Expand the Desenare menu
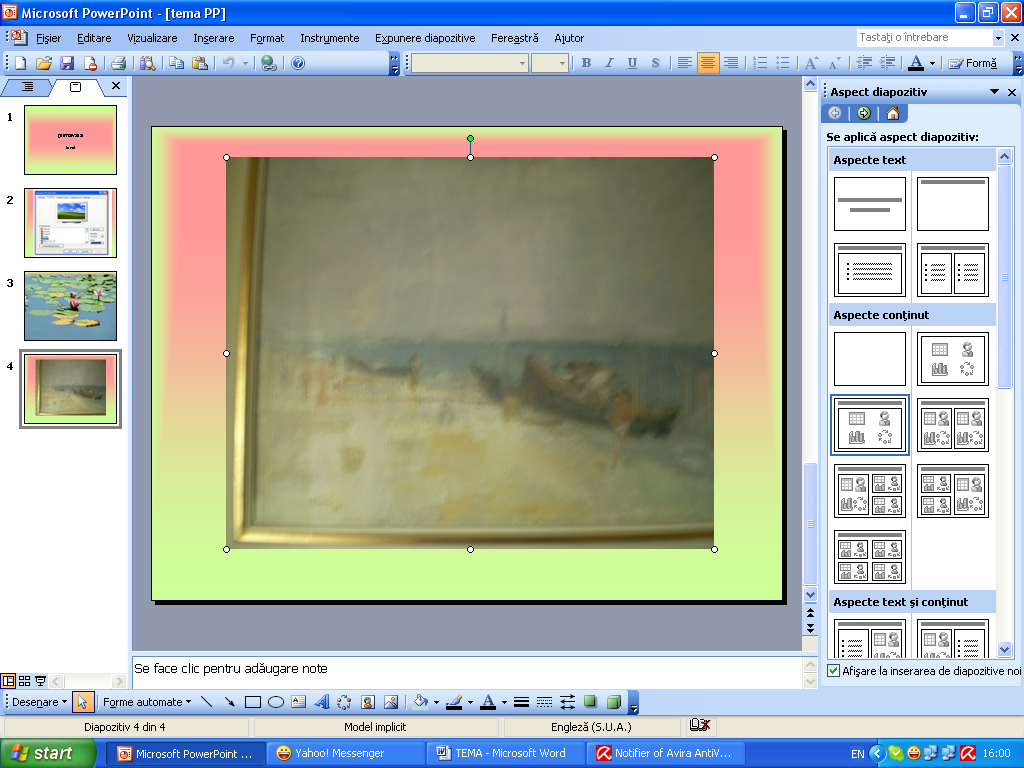1024x768 pixels. click(39, 702)
